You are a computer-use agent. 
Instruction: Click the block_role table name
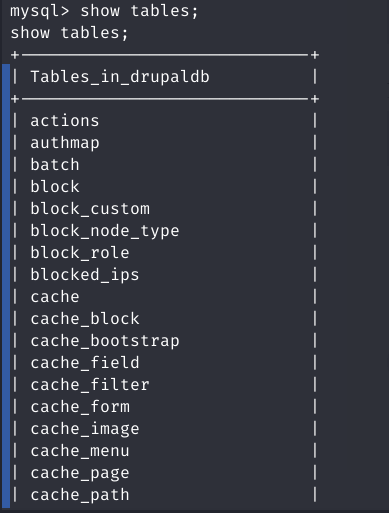(80, 253)
